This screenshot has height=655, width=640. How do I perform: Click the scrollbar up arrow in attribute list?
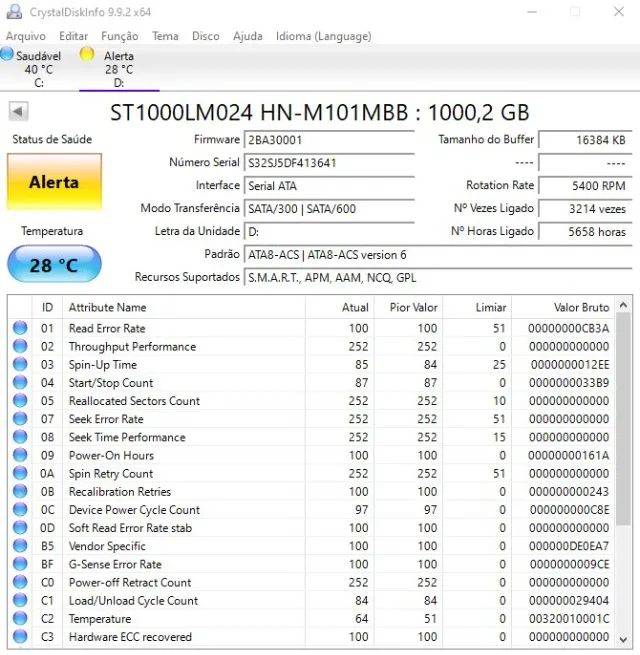[x=623, y=305]
